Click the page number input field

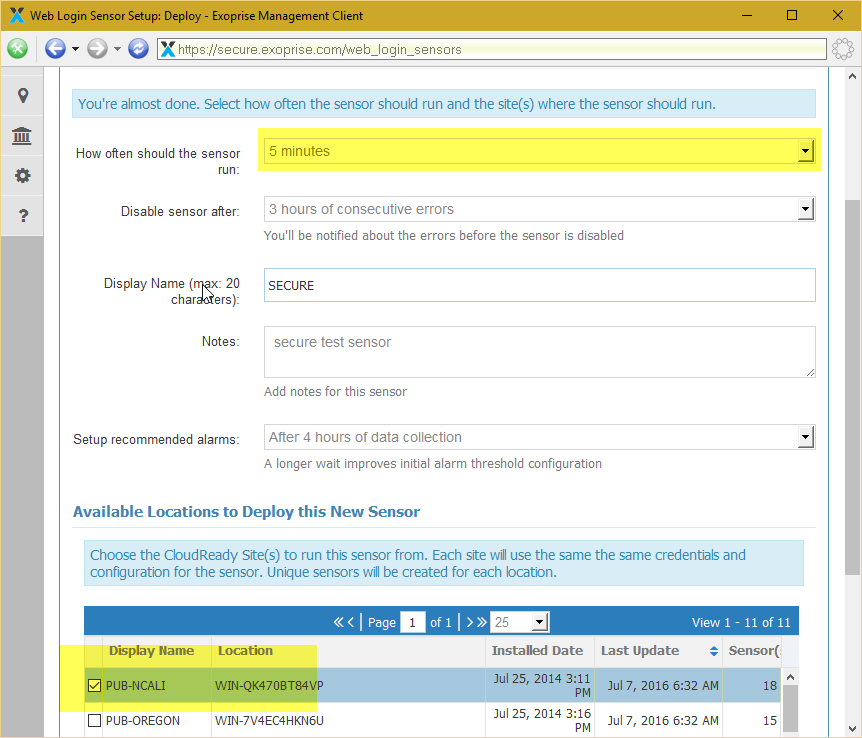click(412, 622)
